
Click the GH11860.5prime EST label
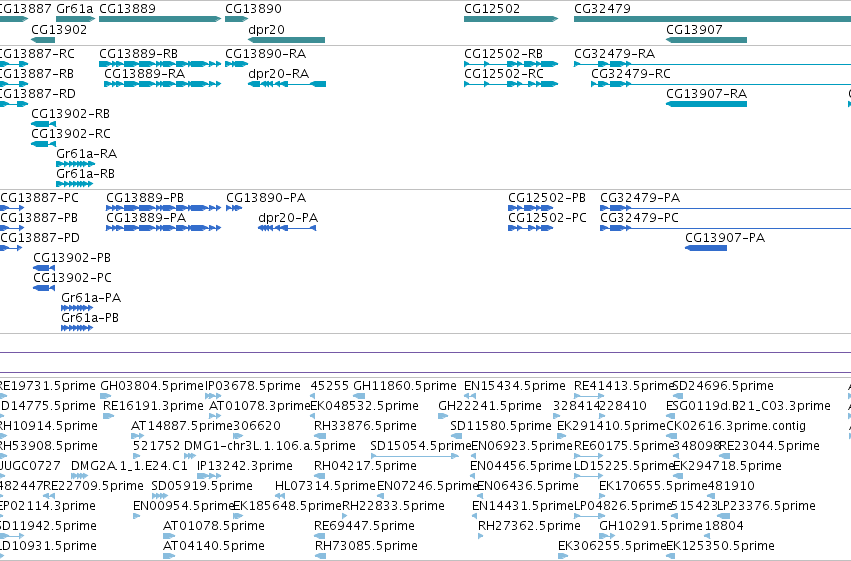[405, 386]
